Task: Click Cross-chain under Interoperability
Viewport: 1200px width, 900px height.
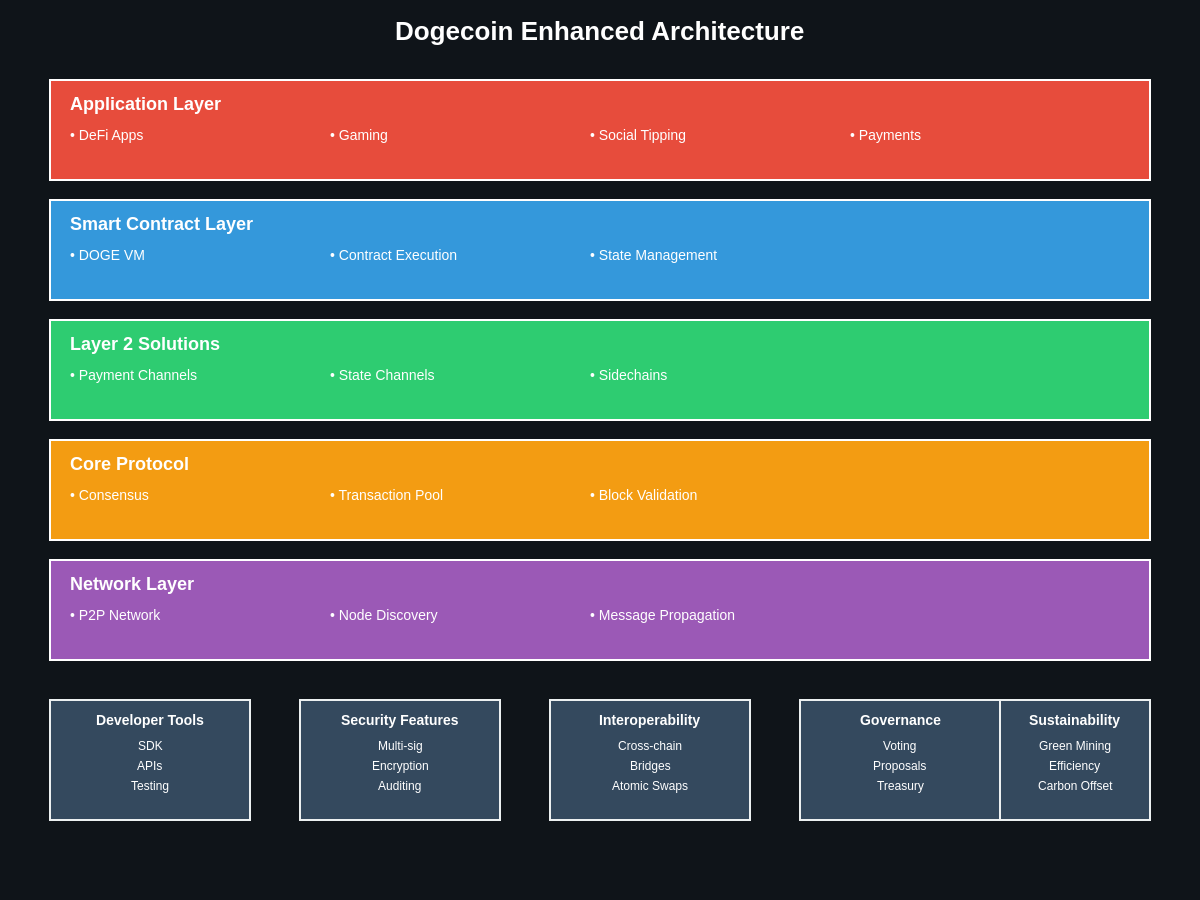Action: tap(650, 746)
